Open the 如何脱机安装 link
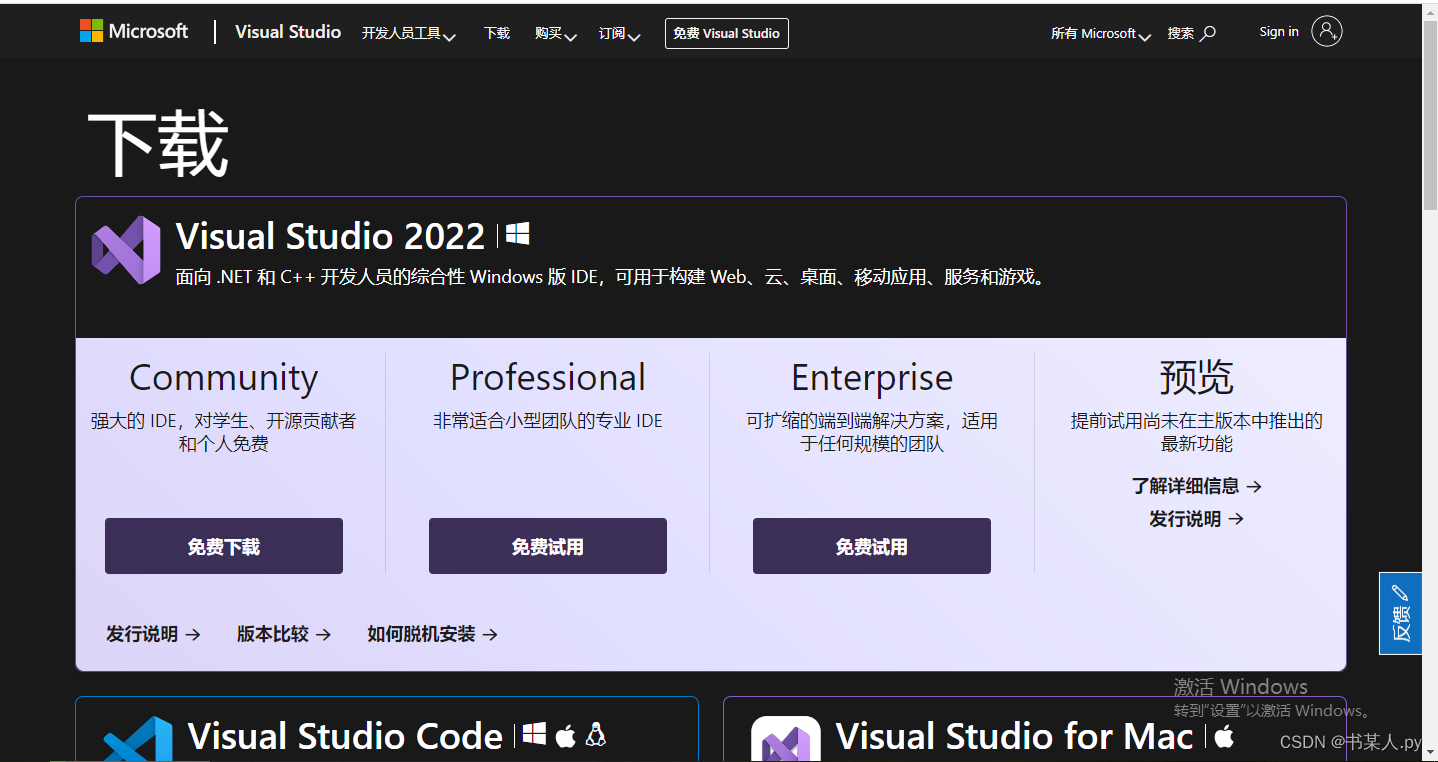Viewport: 1438px width, 762px height. click(433, 634)
